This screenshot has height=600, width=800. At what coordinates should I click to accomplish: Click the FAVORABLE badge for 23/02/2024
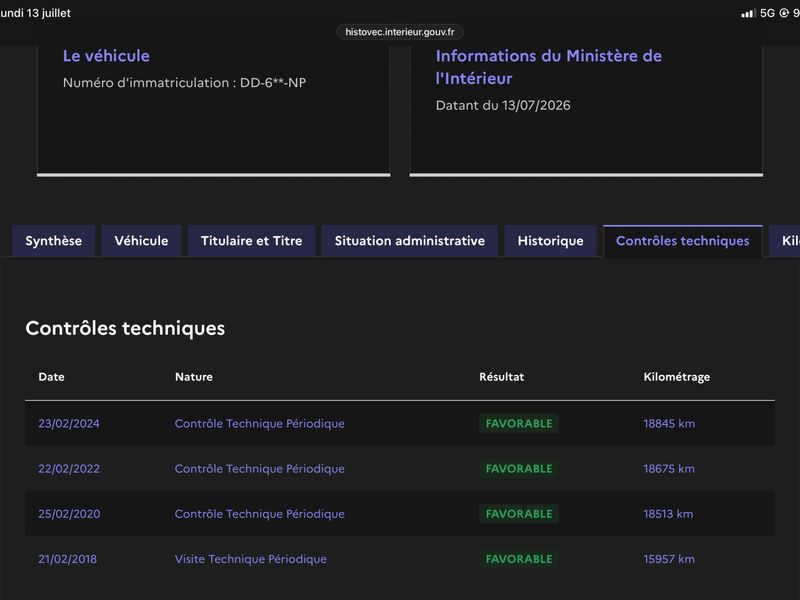point(519,423)
